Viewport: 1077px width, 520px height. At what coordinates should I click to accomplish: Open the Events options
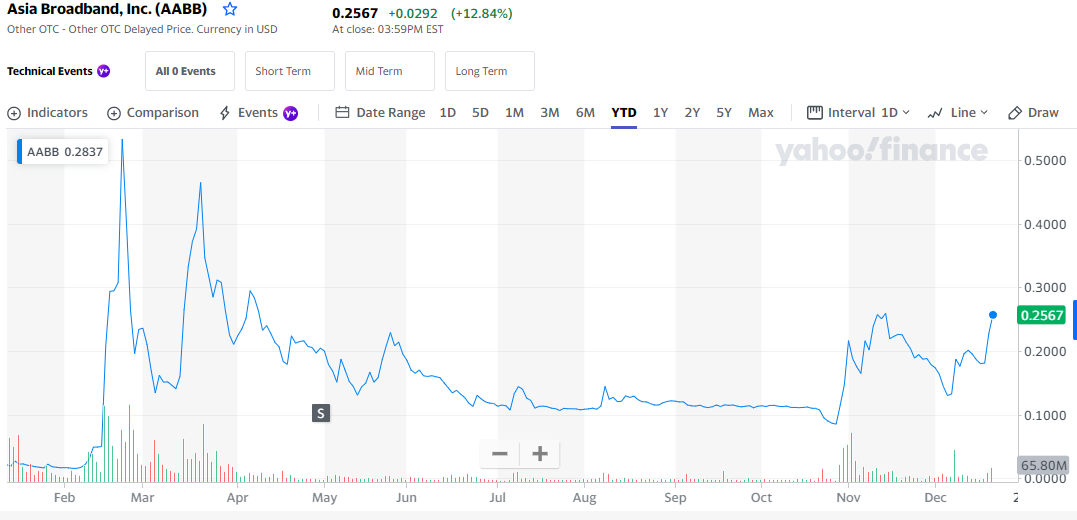click(x=258, y=113)
